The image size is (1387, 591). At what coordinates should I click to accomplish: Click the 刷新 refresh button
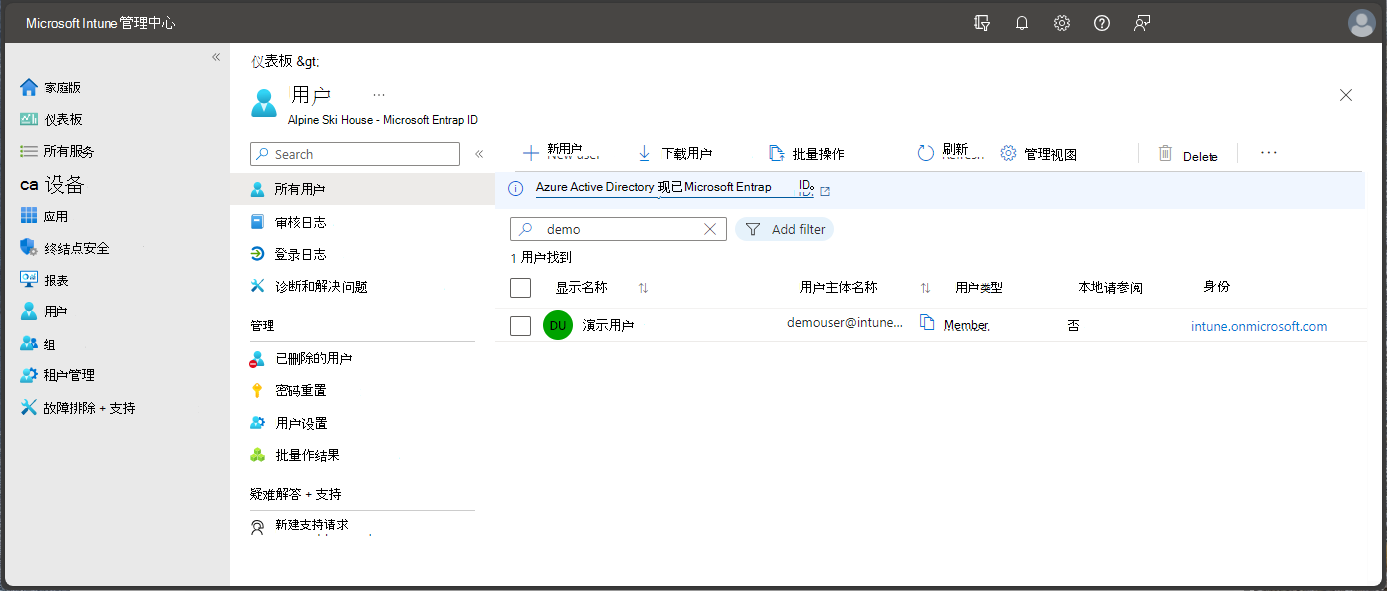coord(950,153)
